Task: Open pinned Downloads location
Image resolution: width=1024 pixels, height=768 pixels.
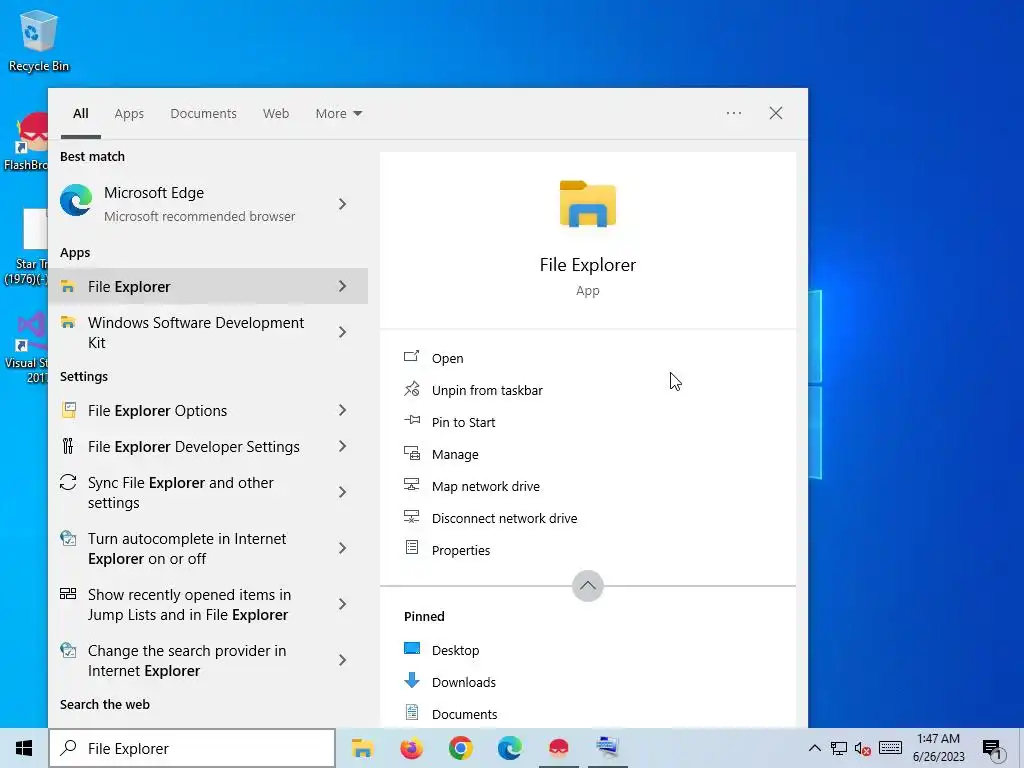Action: coord(450,682)
